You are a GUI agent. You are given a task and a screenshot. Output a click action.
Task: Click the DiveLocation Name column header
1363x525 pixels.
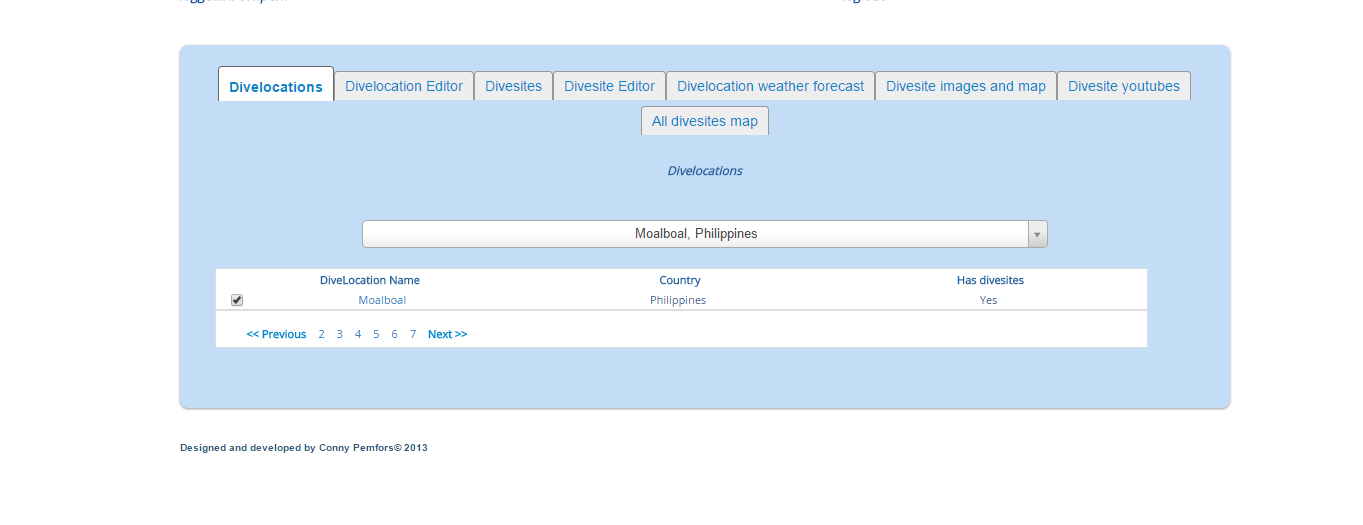pos(370,280)
